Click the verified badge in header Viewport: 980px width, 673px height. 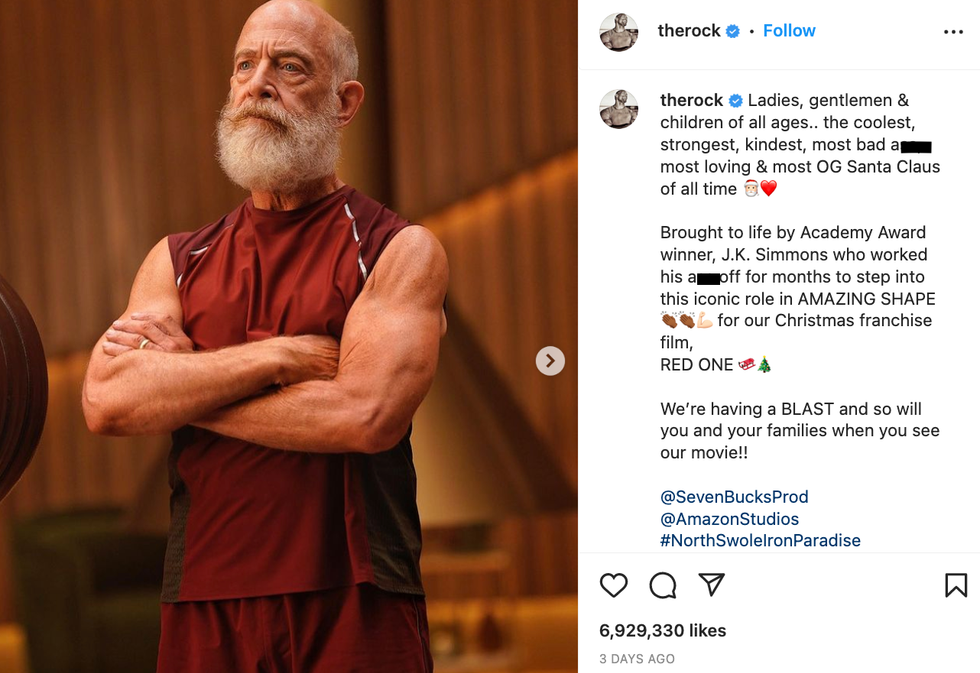(733, 31)
